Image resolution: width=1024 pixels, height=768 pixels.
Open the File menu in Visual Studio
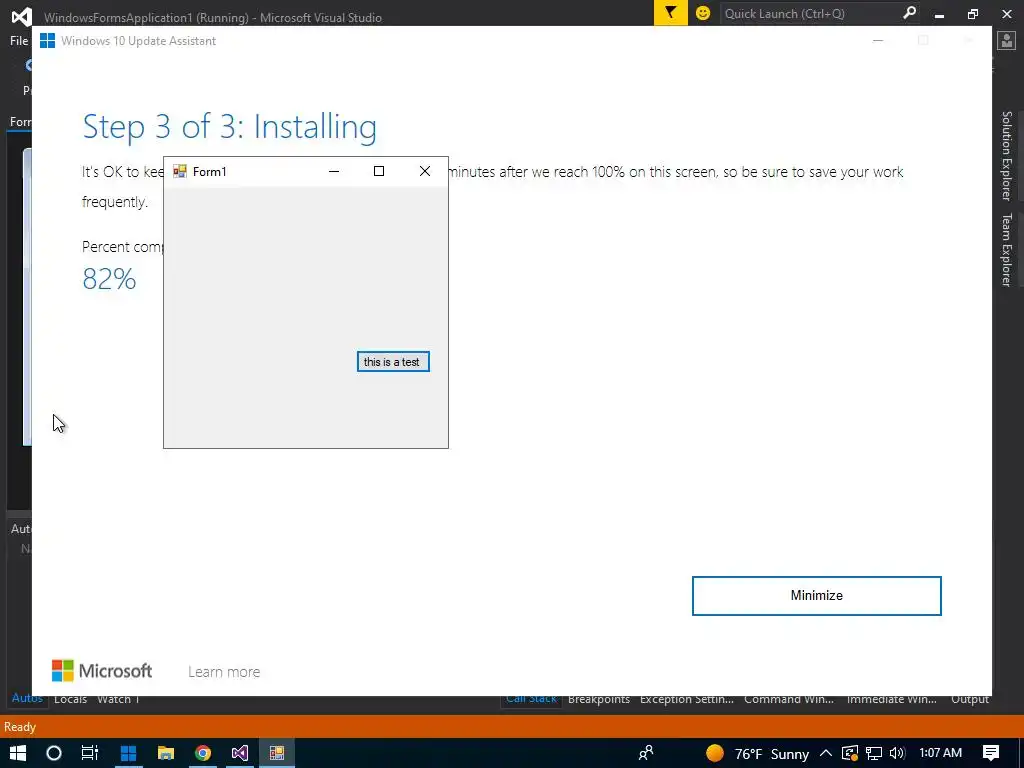[x=19, y=40]
